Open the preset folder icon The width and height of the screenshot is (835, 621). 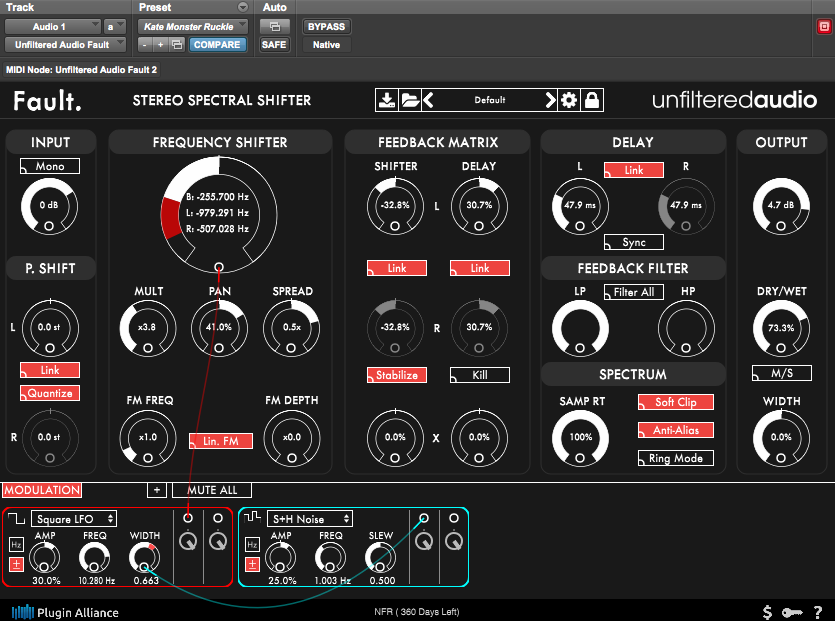click(410, 100)
